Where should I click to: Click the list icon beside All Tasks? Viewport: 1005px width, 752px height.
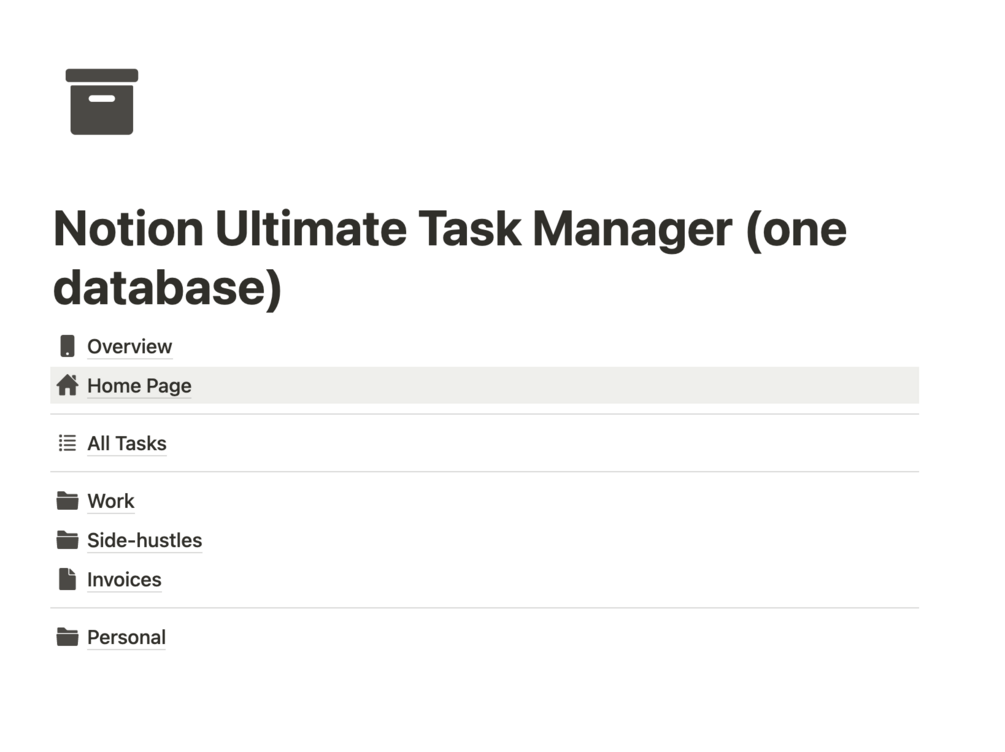coord(67,443)
